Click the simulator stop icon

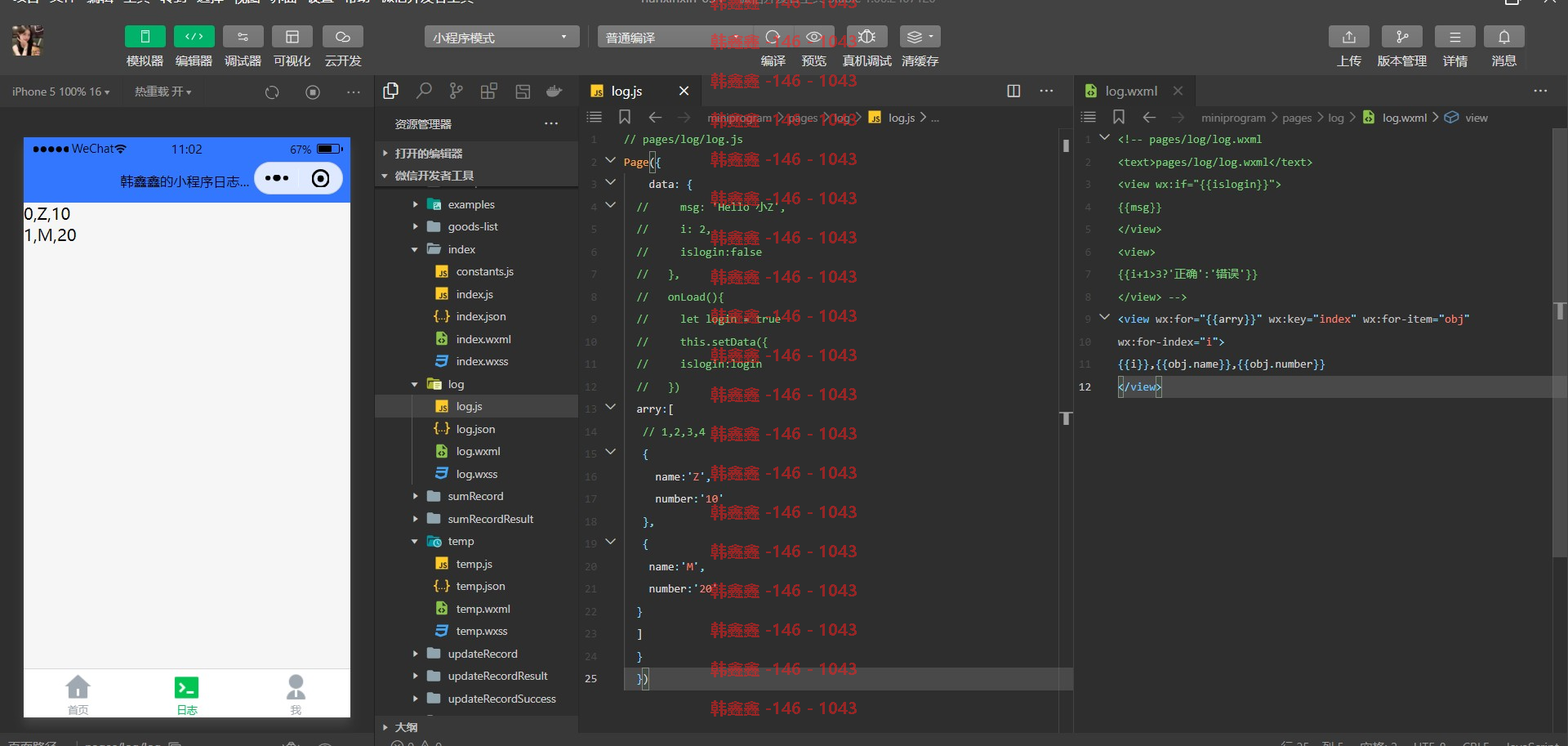(313, 92)
